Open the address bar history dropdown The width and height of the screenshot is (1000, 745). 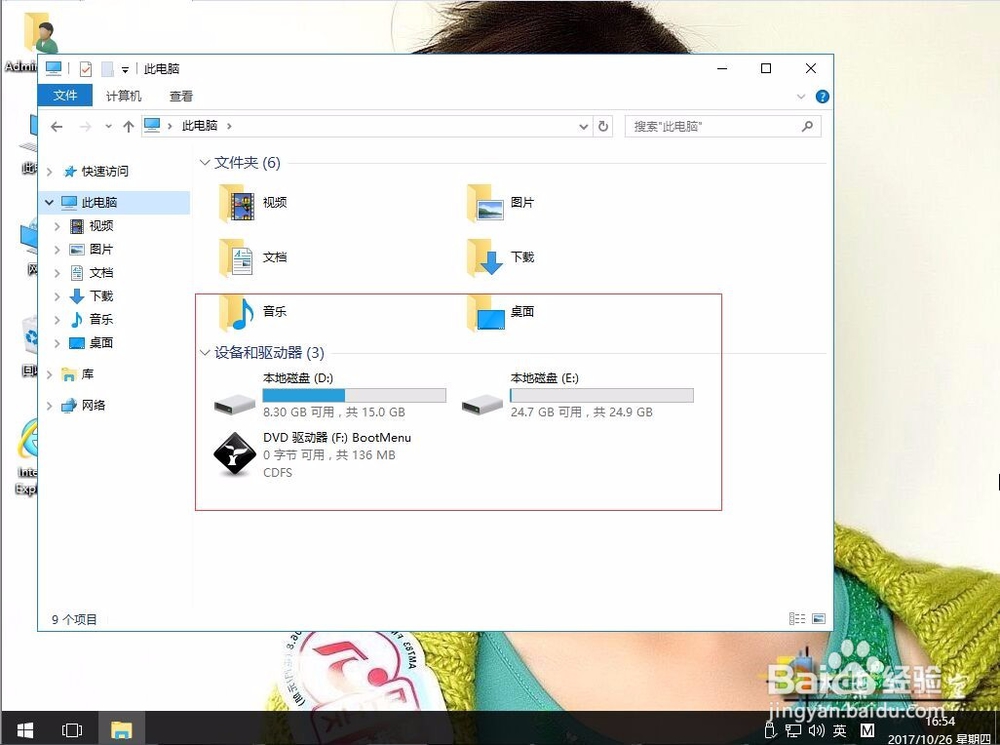pos(583,126)
